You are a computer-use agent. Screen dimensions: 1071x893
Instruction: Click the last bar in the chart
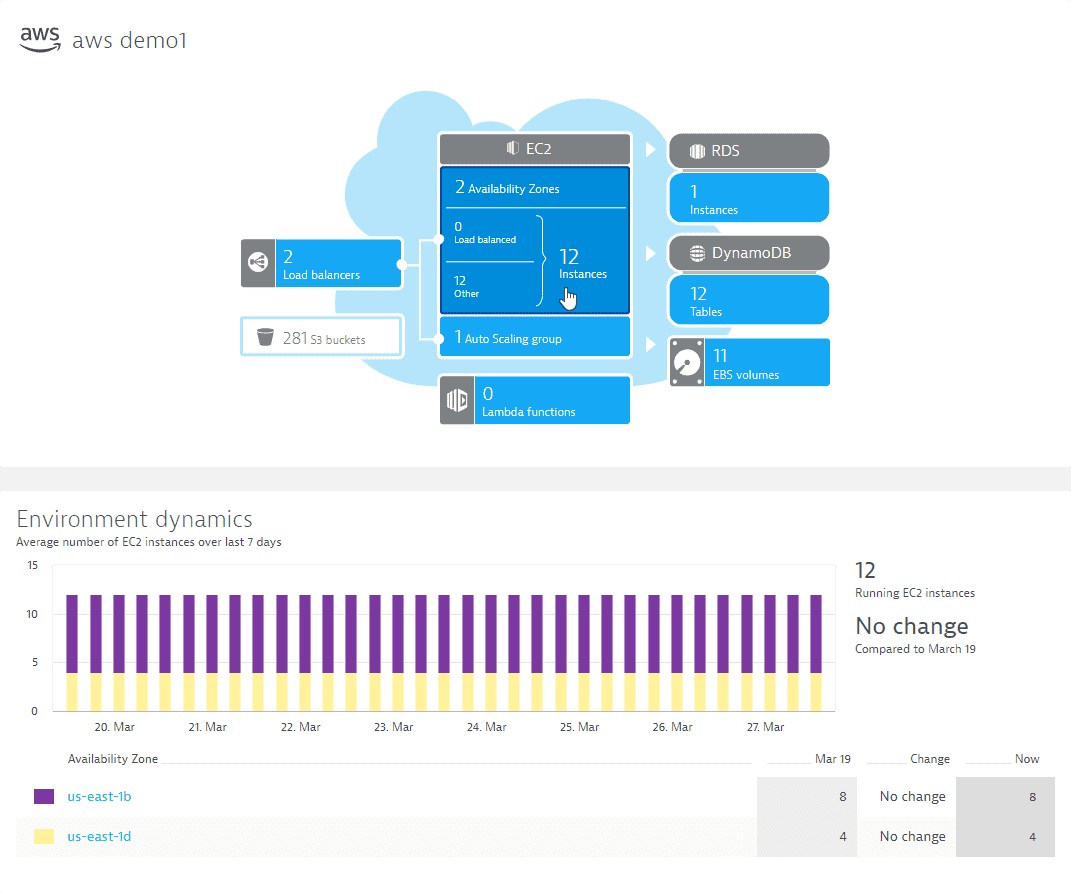point(816,652)
